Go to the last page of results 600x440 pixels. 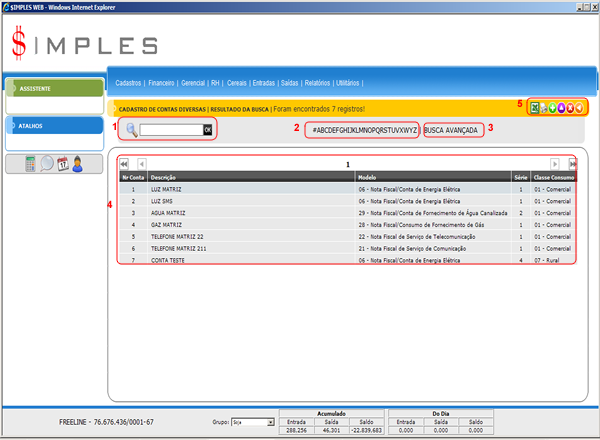572,163
